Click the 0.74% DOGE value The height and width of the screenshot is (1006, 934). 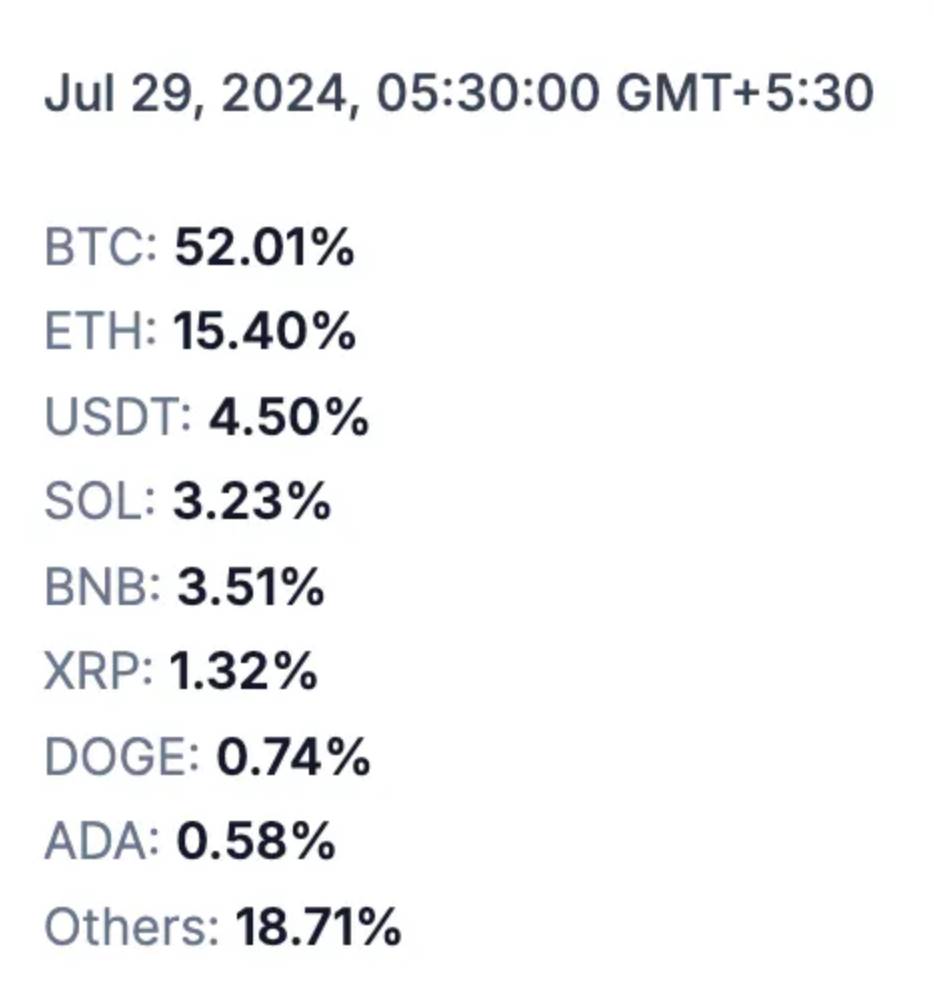pyautogui.click(x=294, y=756)
